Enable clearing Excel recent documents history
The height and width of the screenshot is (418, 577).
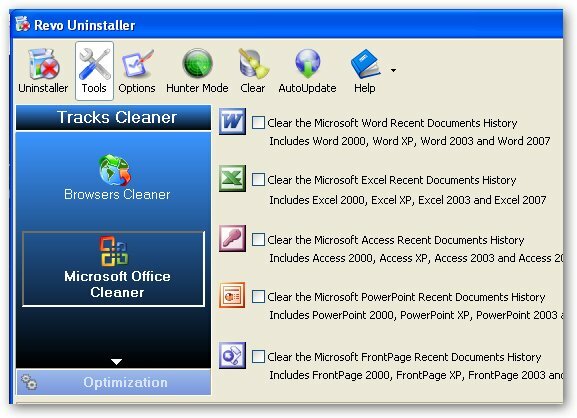click(x=258, y=180)
